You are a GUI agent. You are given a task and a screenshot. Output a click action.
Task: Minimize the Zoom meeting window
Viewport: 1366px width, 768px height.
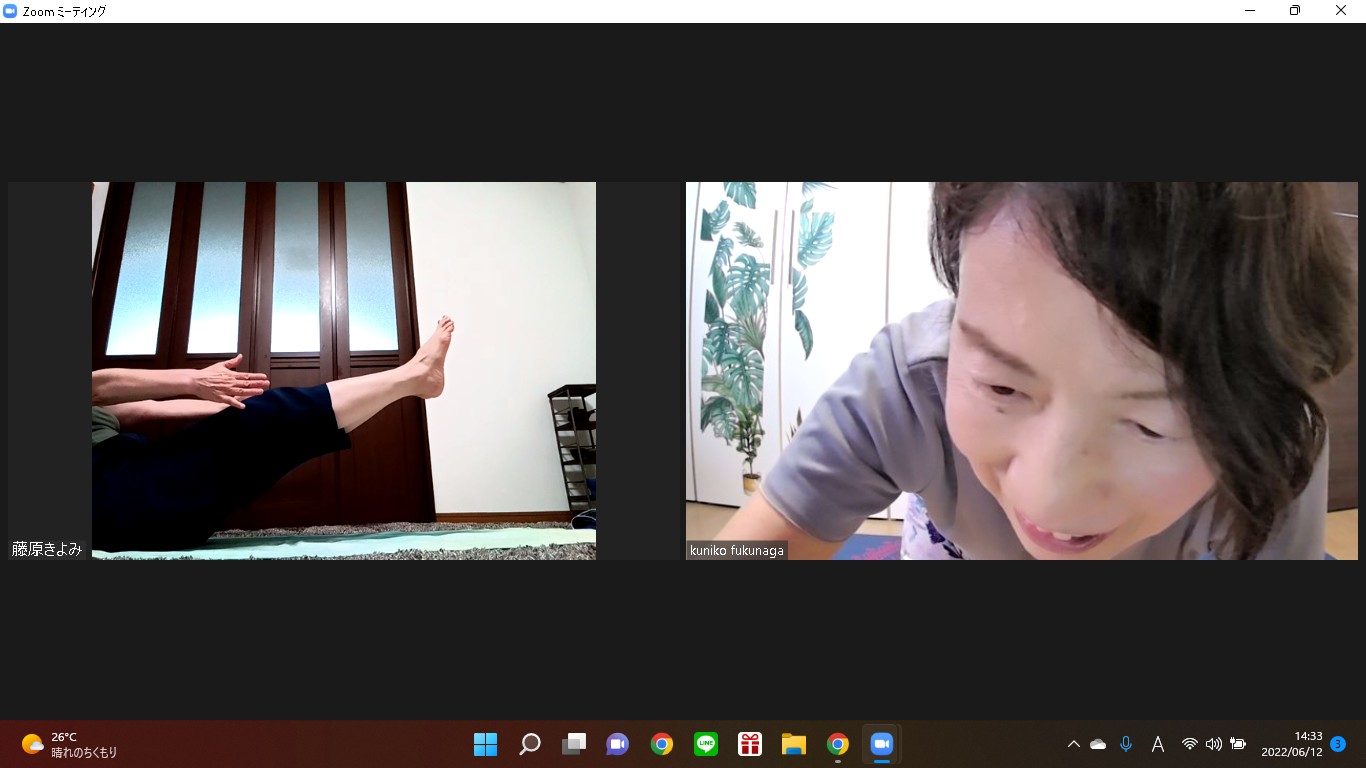click(1250, 11)
